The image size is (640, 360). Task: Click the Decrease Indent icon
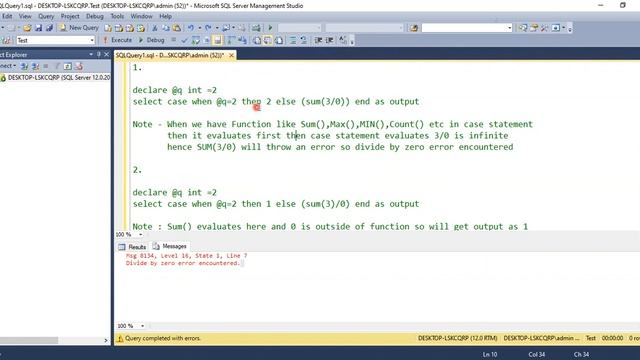tap(318, 40)
